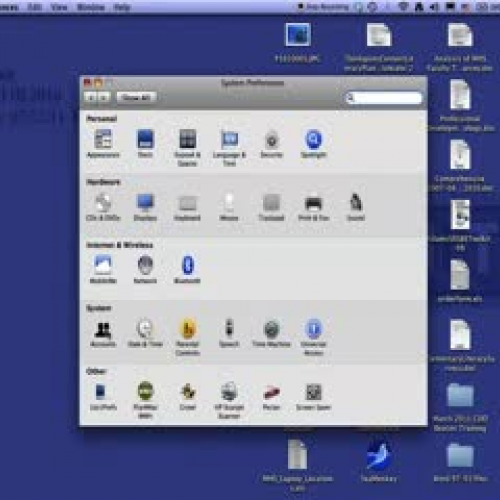500x500 pixels.
Task: Open Keyboard preferences
Action: [187, 207]
